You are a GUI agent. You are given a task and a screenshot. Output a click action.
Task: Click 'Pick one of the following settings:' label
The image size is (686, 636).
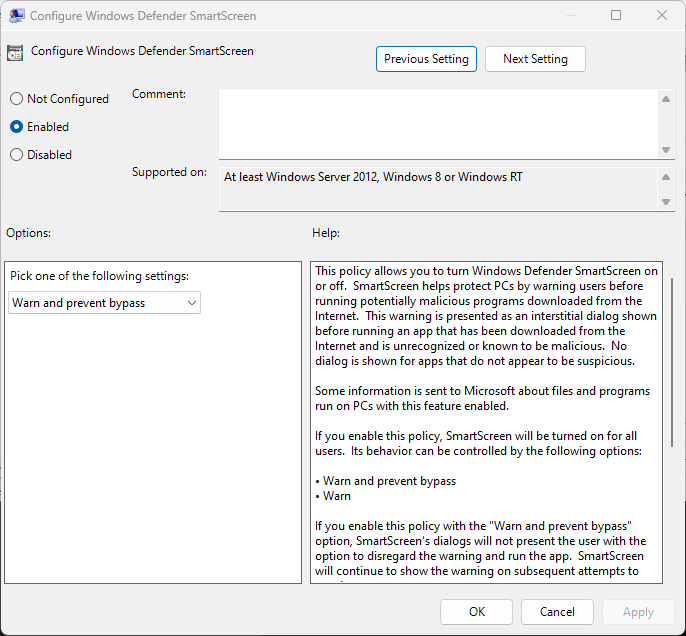pyautogui.click(x=99, y=276)
